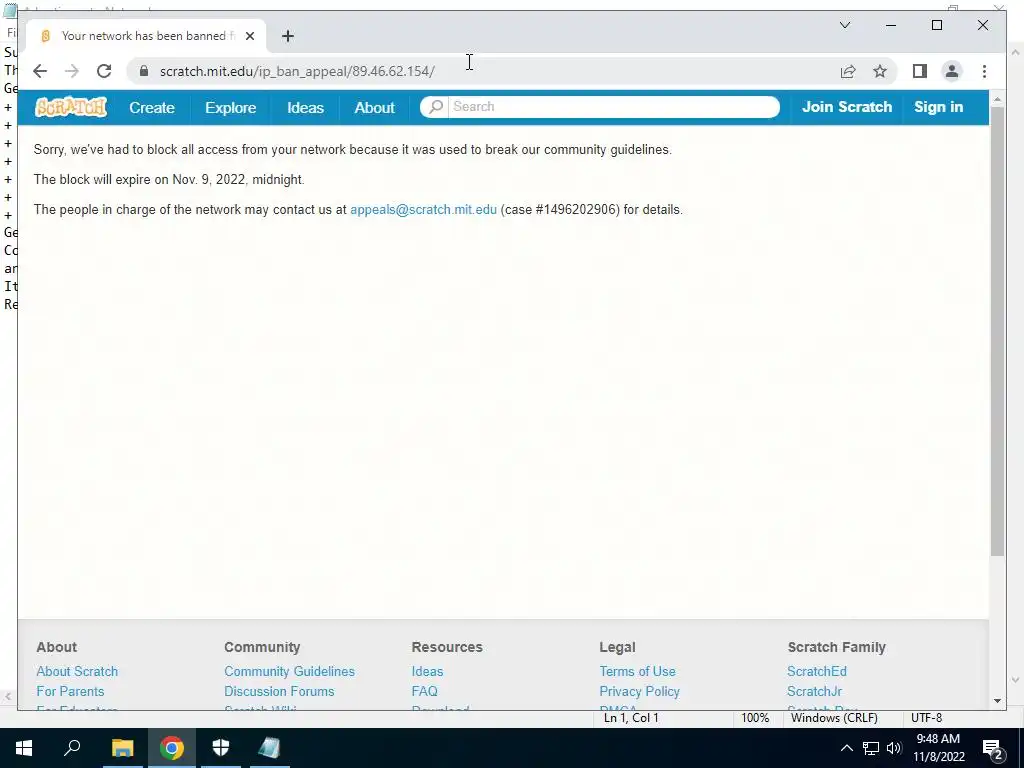Open the Chrome profile avatar
The height and width of the screenshot is (768, 1024).
(952, 71)
